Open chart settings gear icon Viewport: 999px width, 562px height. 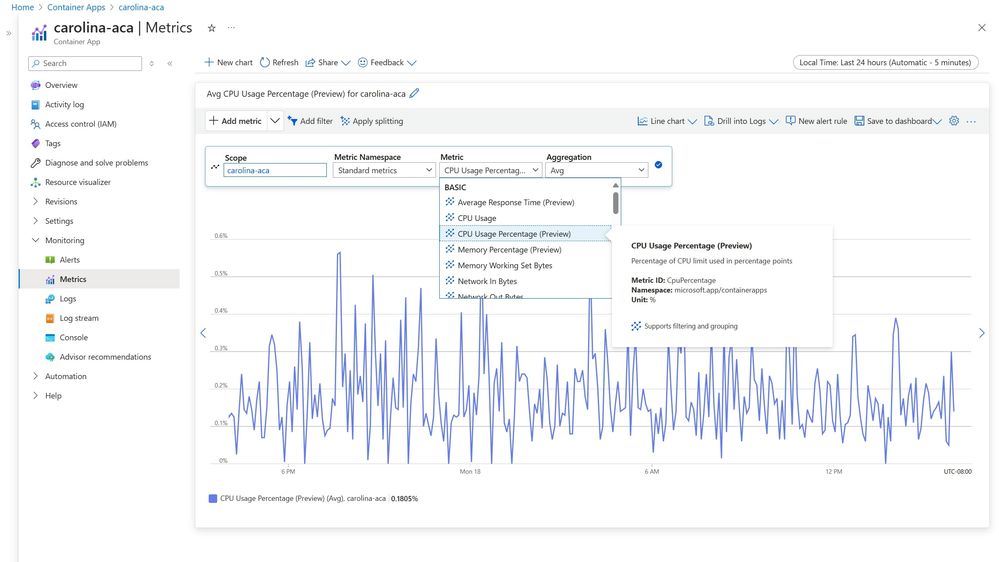[x=954, y=120]
